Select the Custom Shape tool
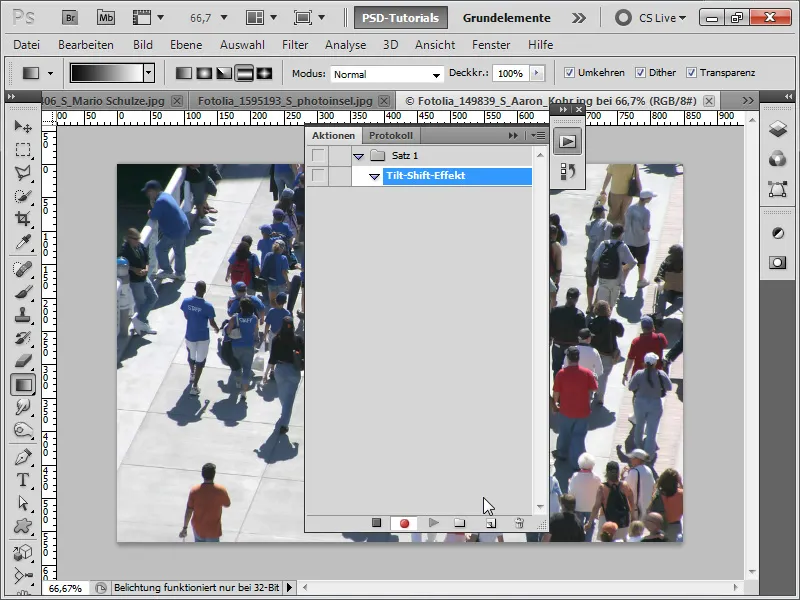The image size is (800, 600). (x=22, y=526)
